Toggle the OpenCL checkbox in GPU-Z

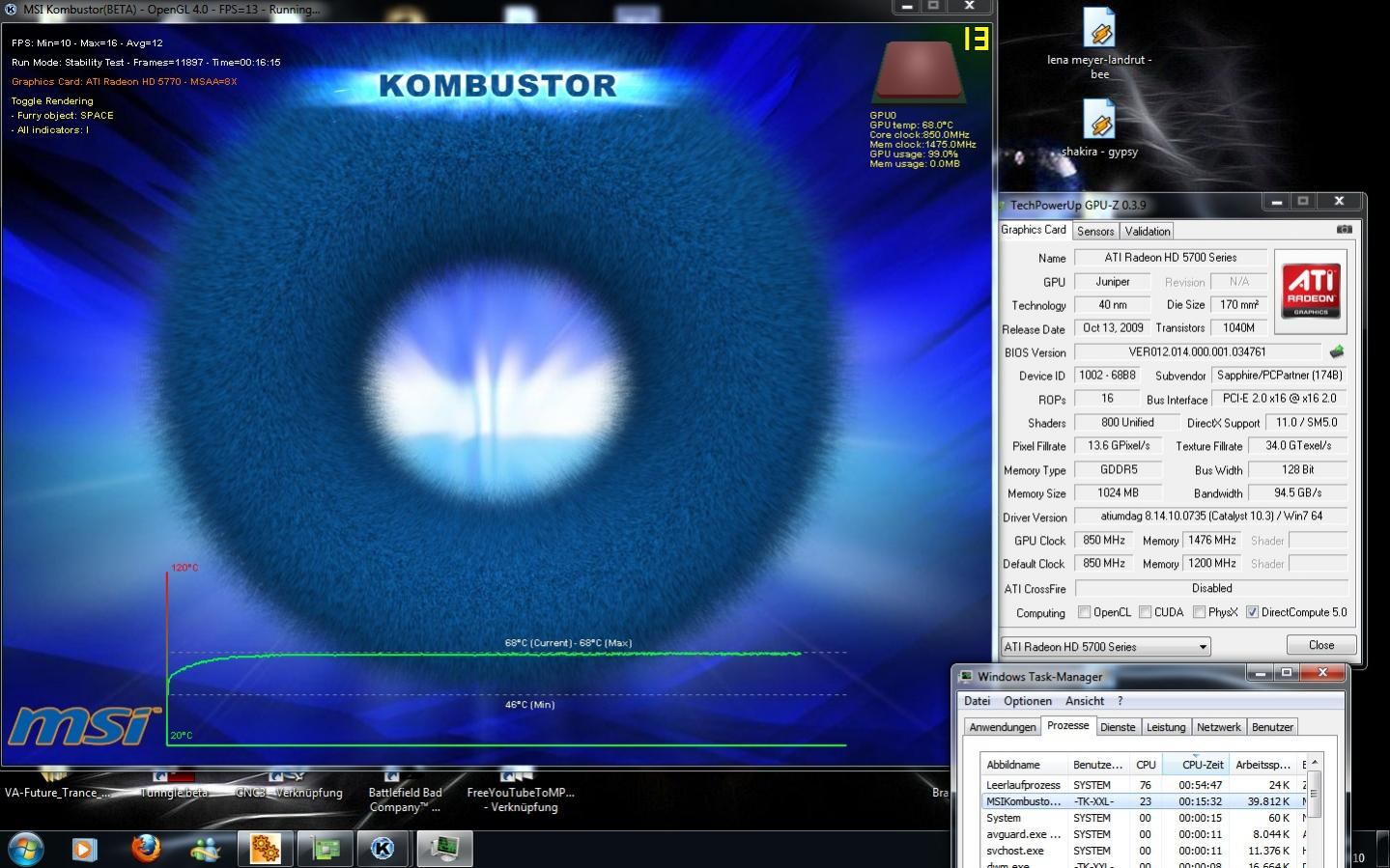pos(1084,612)
